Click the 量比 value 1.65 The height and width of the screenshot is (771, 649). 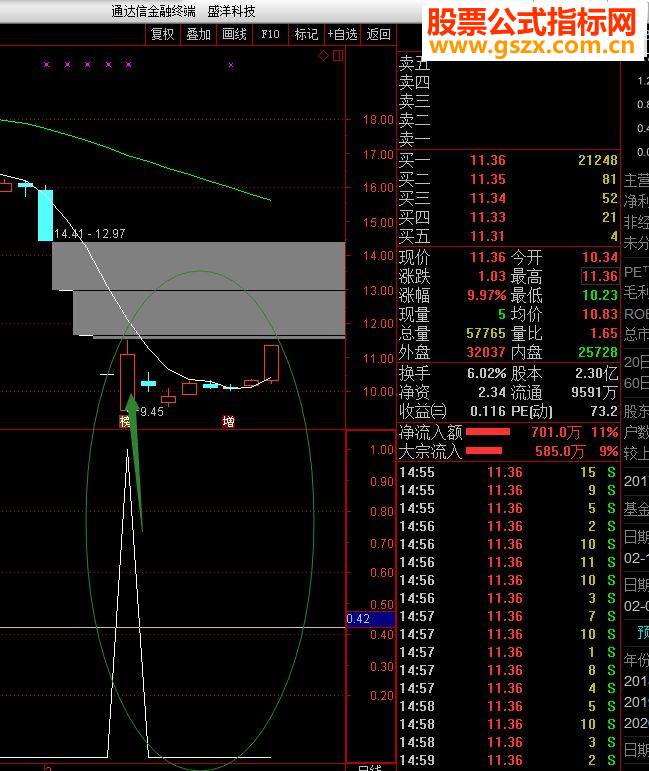click(604, 333)
